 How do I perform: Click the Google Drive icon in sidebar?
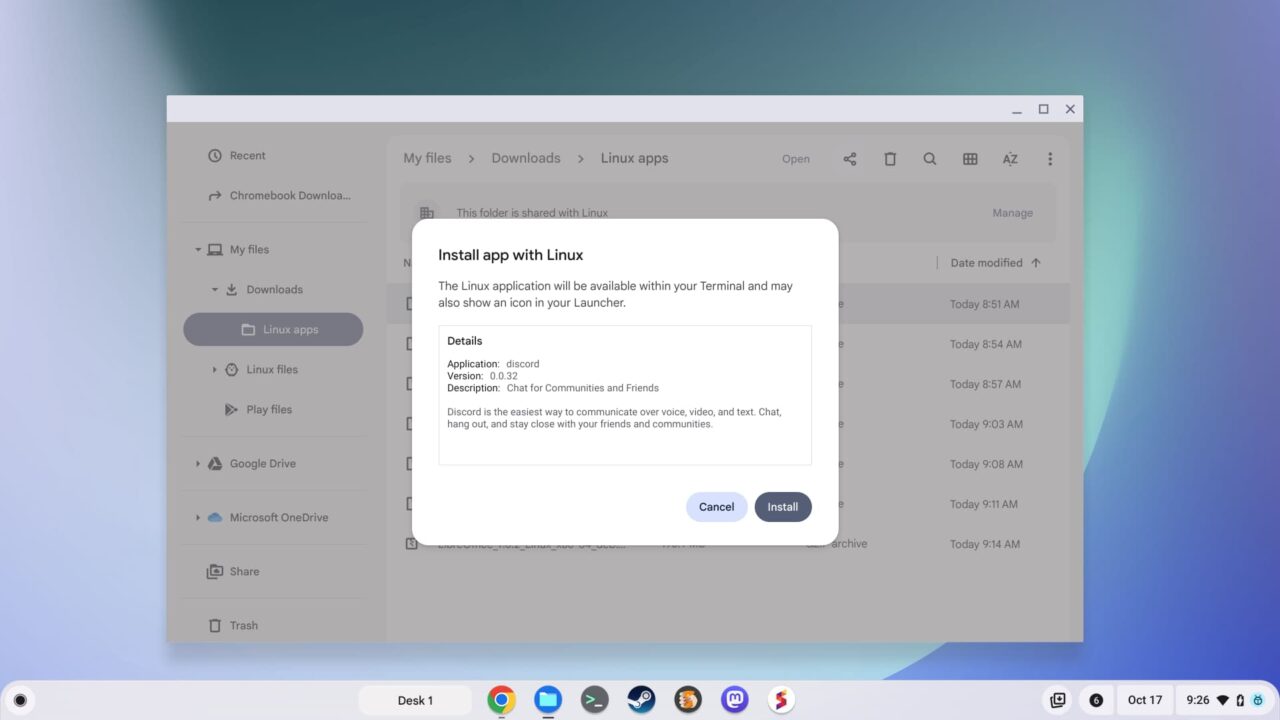point(214,464)
